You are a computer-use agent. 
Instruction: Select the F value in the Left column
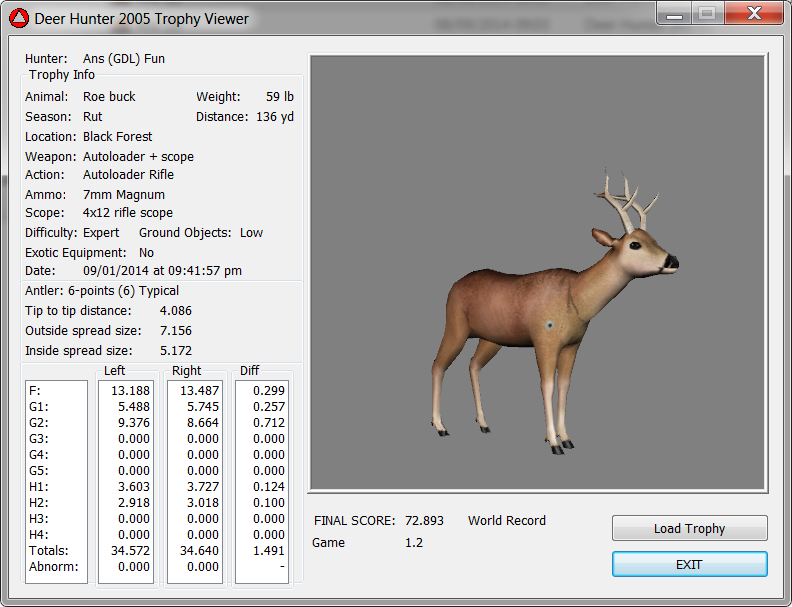pyautogui.click(x=131, y=390)
